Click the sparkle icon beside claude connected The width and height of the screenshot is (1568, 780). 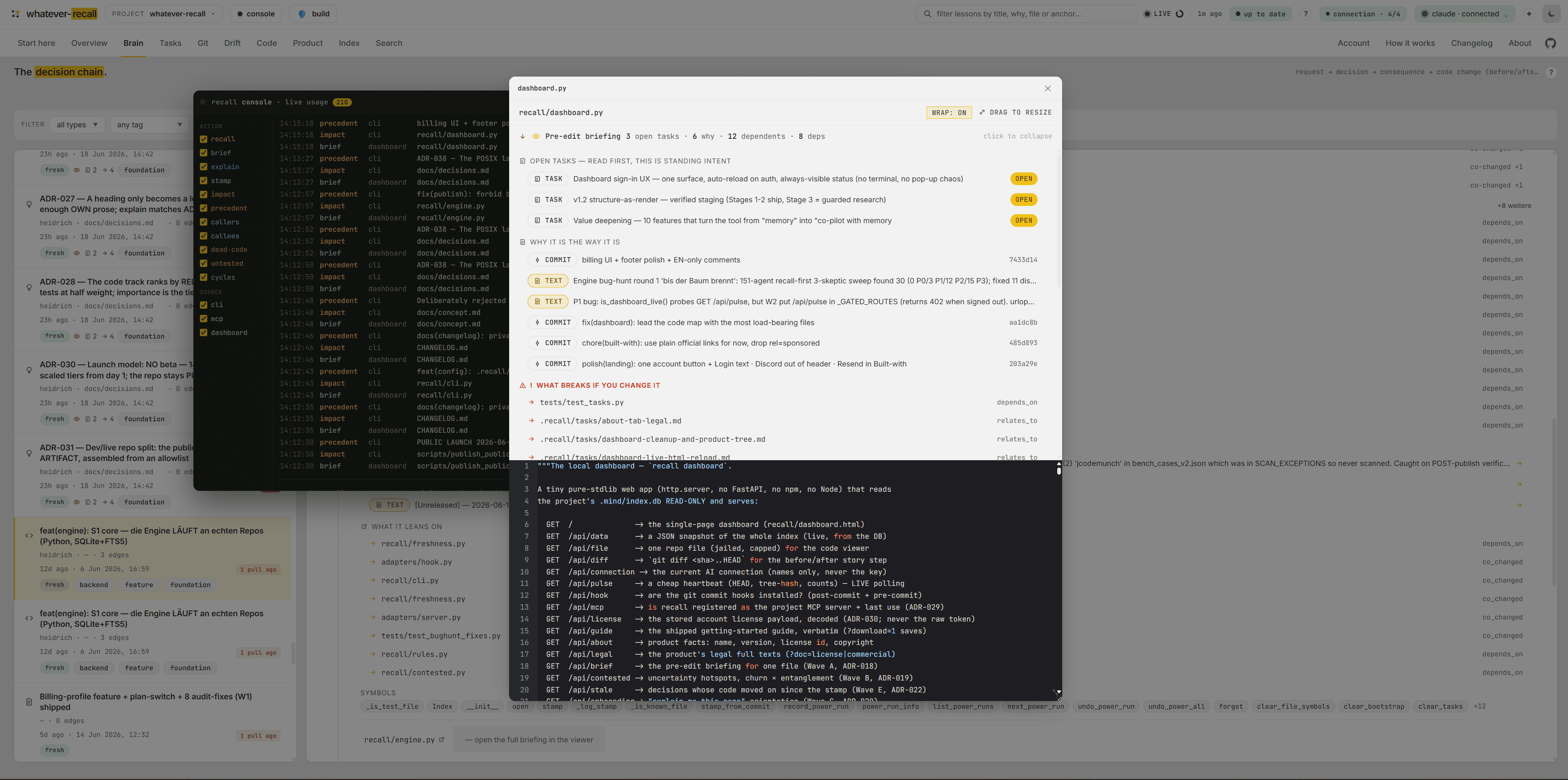pos(1528,14)
